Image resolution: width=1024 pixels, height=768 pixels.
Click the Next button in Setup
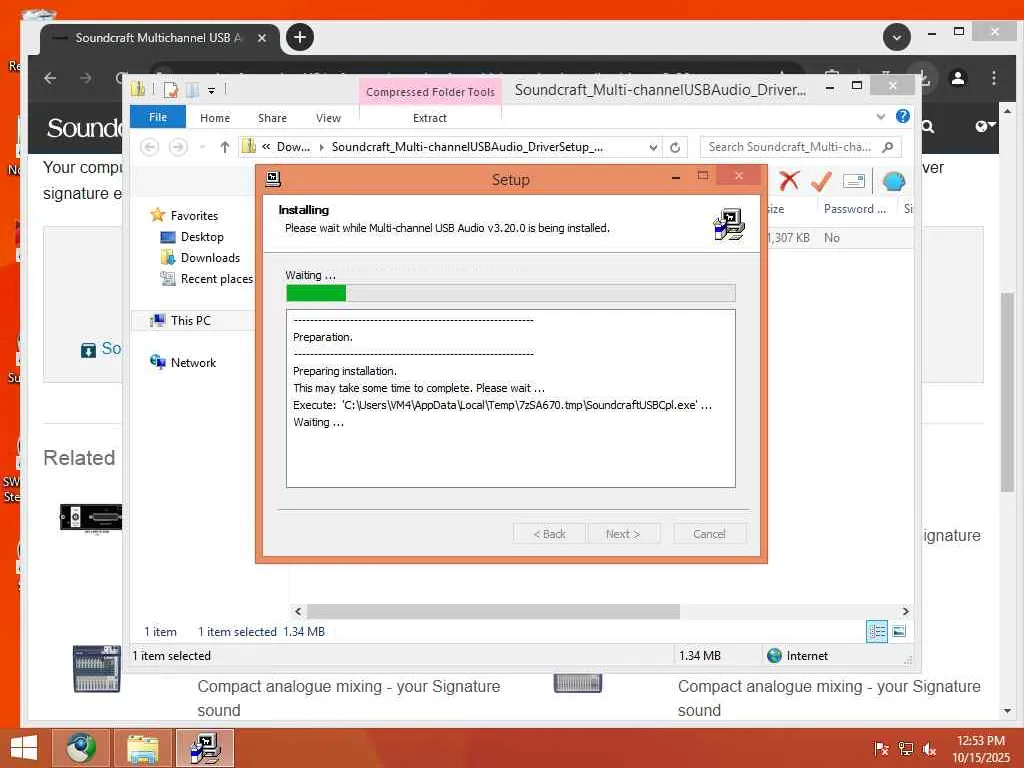[x=622, y=534]
